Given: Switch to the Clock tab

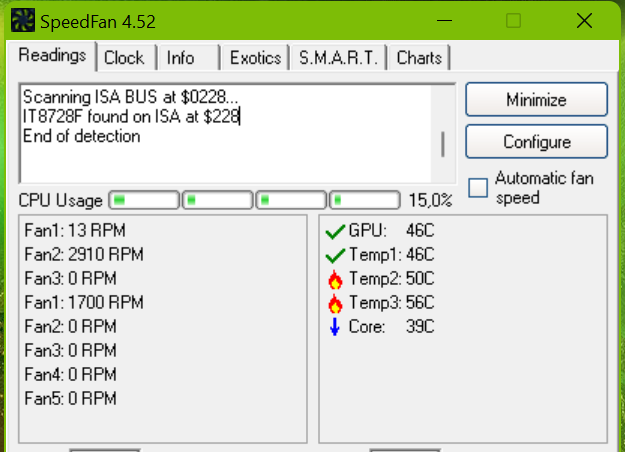Looking at the screenshot, I should (124, 57).
